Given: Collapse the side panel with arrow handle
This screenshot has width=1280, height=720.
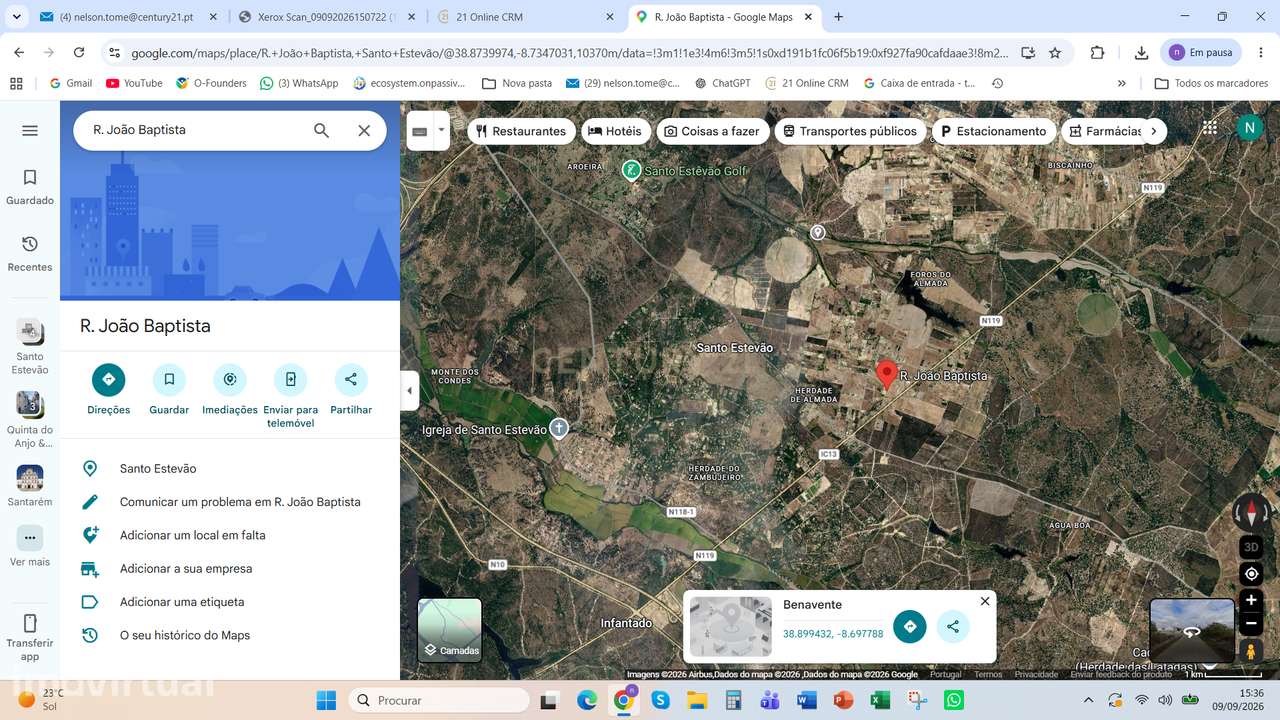Looking at the screenshot, I should (409, 391).
